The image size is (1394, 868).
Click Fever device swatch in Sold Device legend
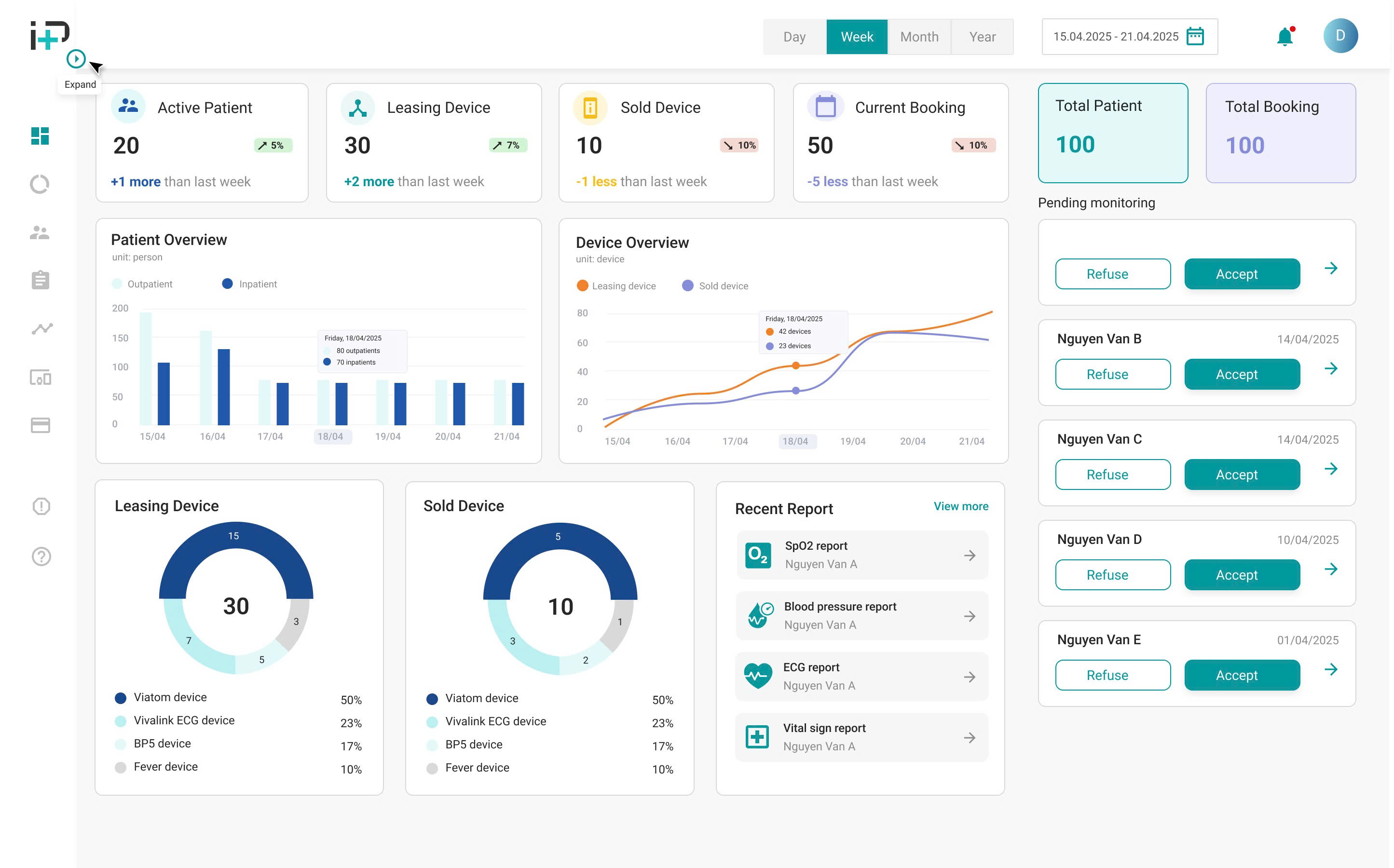(432, 768)
